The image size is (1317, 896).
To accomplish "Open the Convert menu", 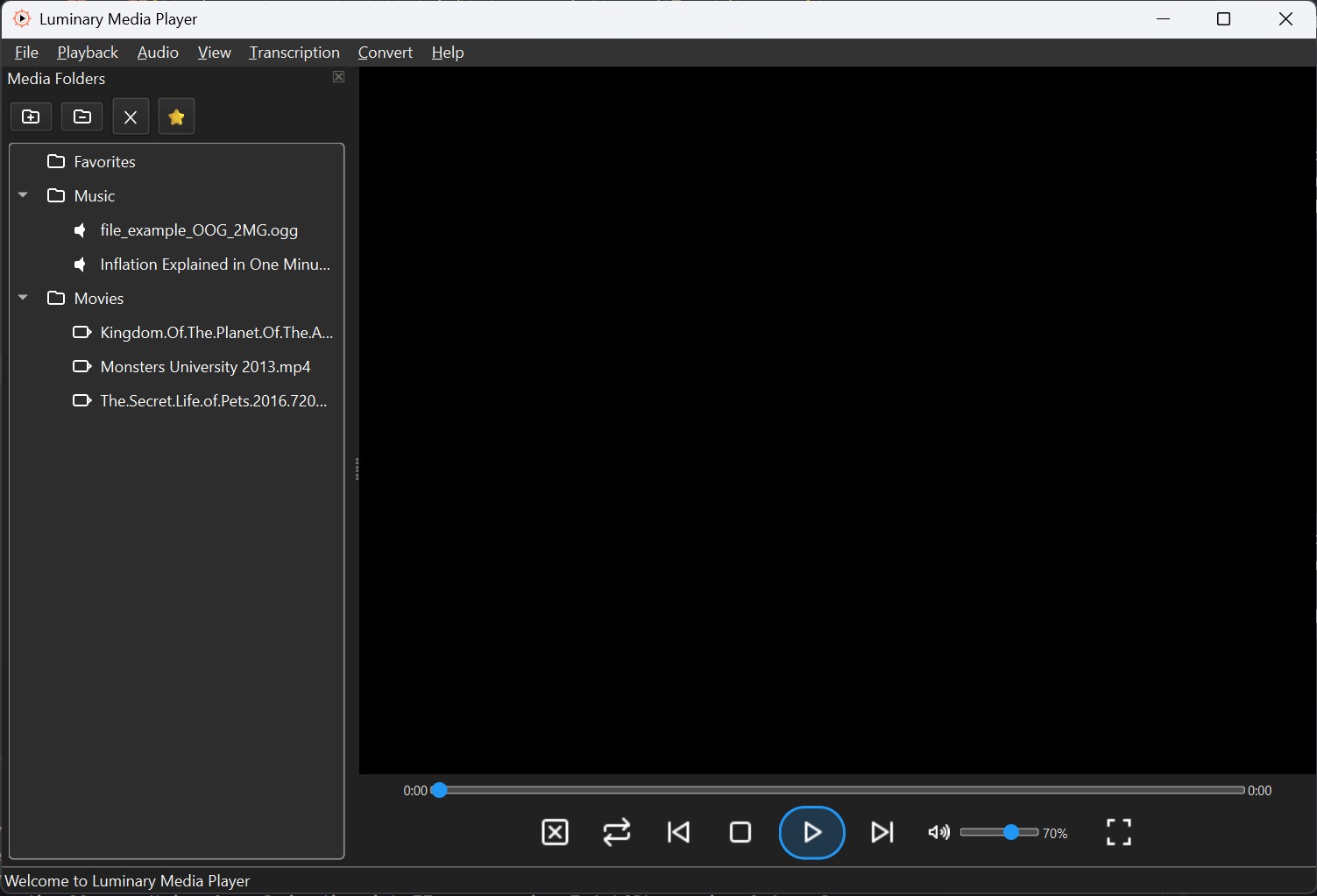I will click(x=385, y=53).
